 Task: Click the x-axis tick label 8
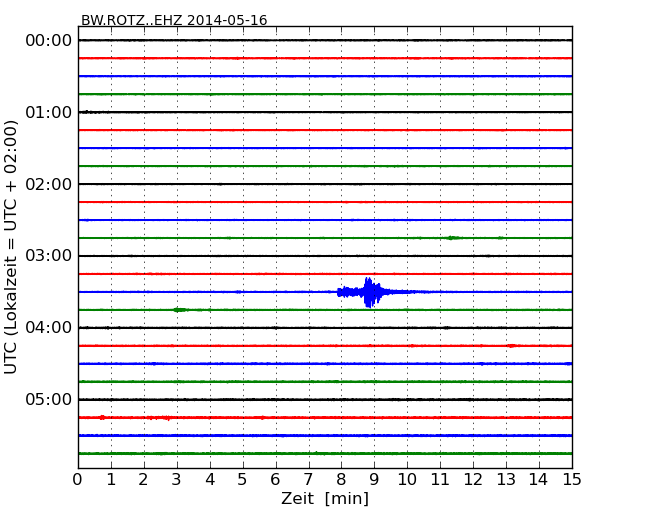341,480
